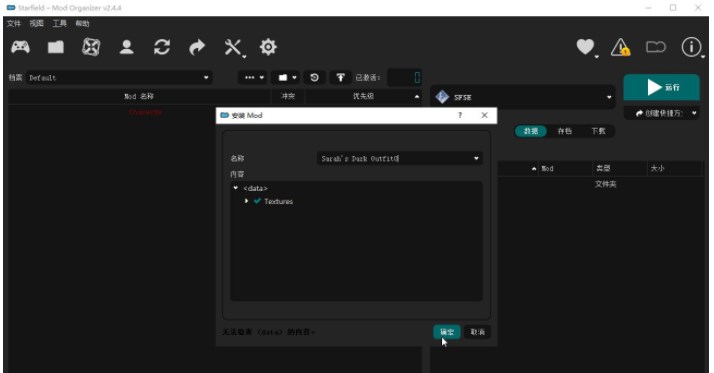
Task: Open the first menu bar item (文件)
Action: tap(14, 23)
